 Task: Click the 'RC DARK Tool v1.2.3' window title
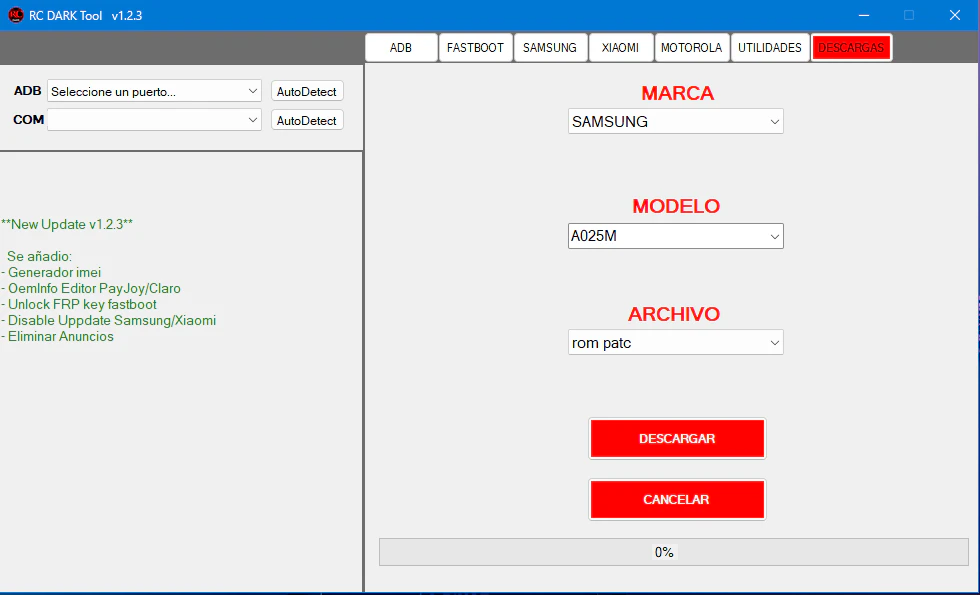point(86,16)
